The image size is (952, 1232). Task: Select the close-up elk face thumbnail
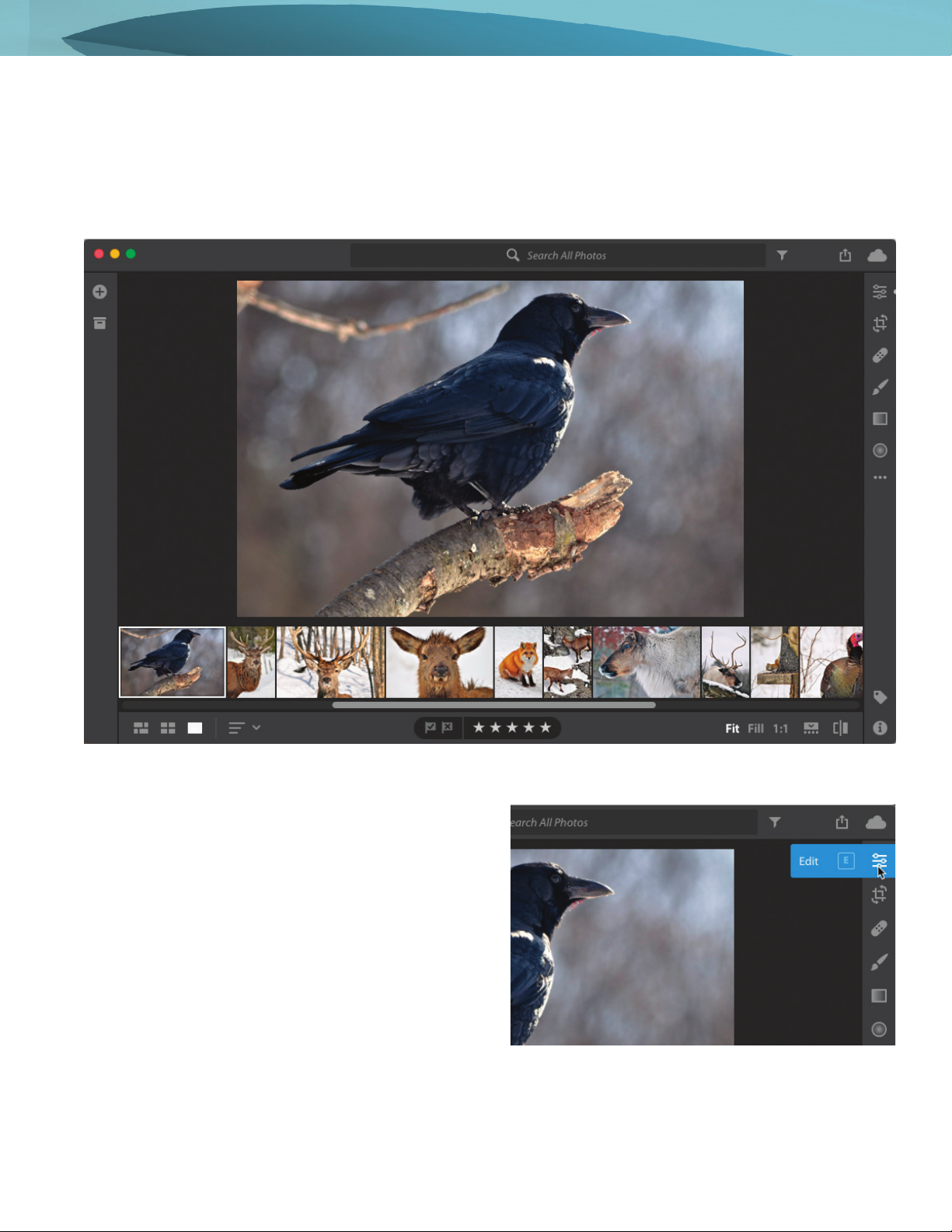(440, 662)
